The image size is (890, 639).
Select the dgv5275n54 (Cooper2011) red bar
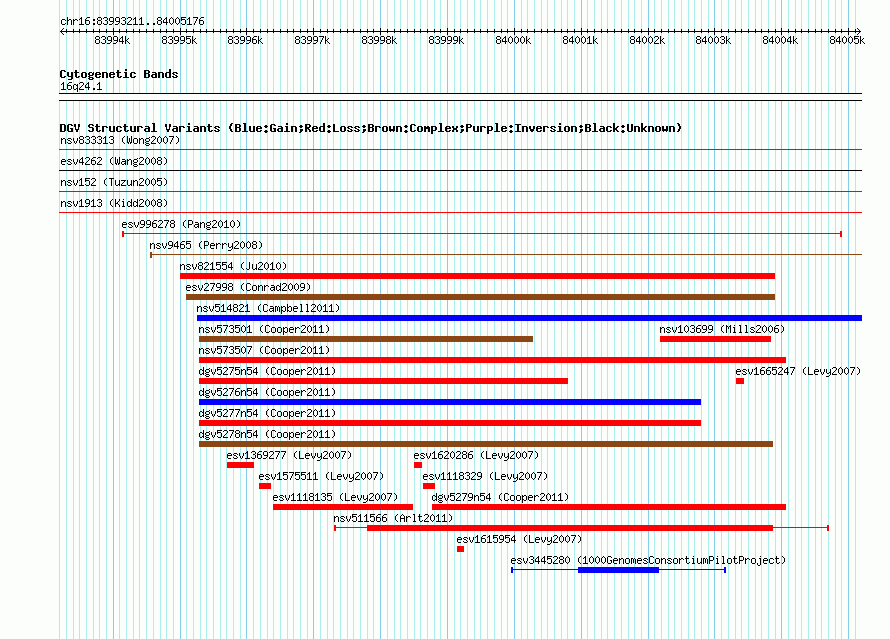(383, 381)
